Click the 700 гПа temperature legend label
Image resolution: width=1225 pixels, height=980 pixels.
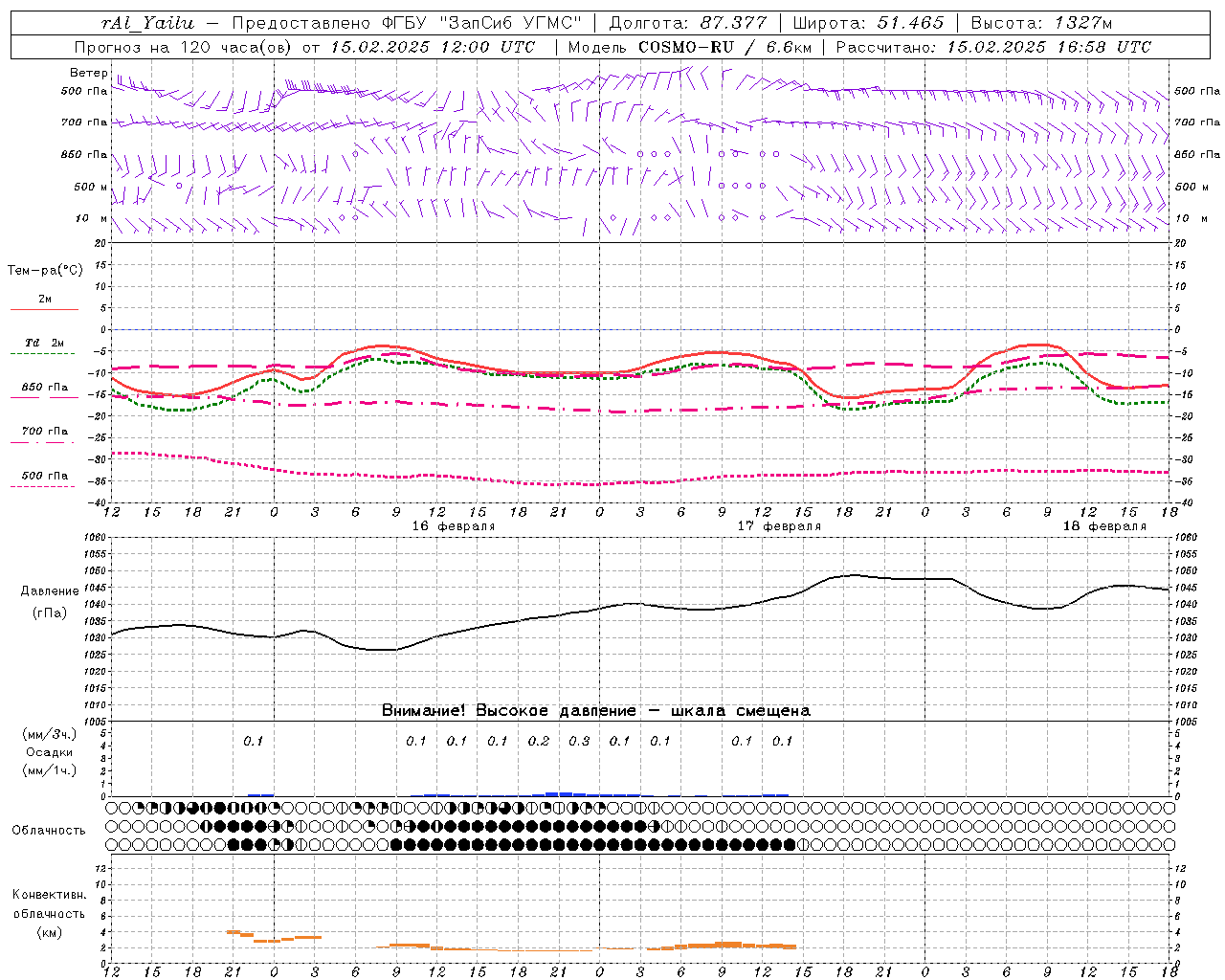click(45, 431)
